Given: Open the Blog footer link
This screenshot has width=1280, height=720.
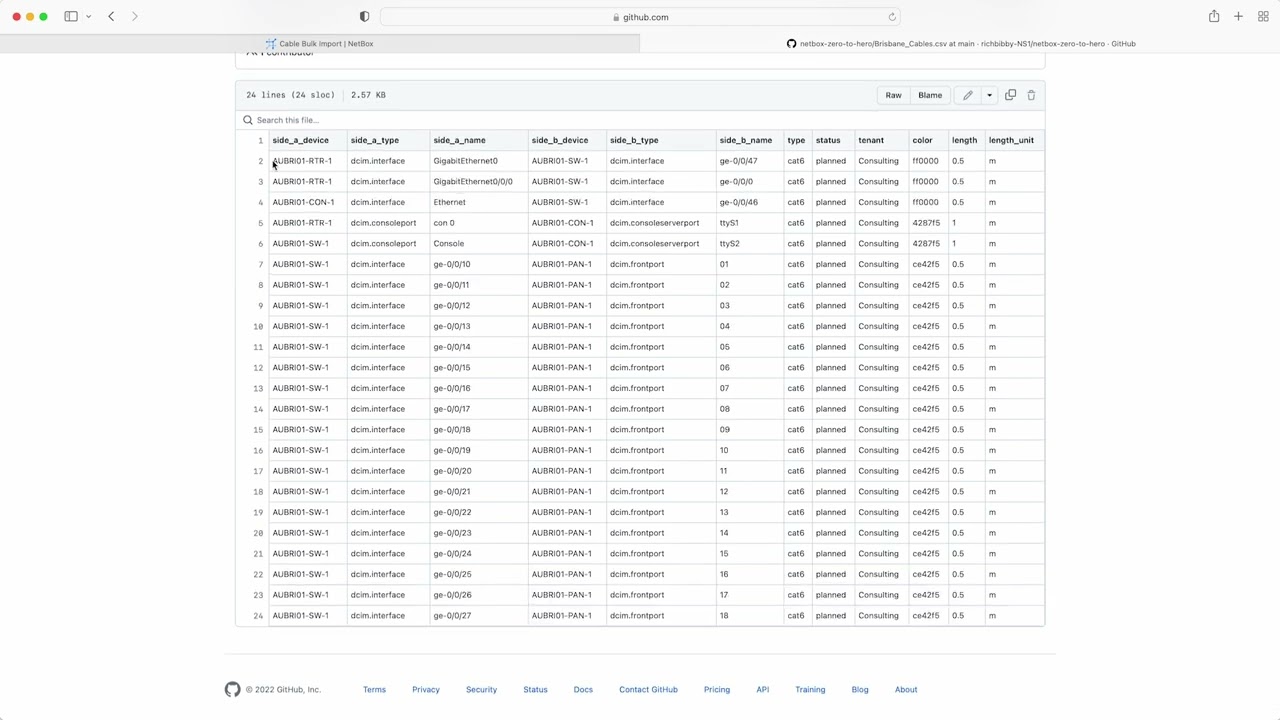Looking at the screenshot, I should click(x=860, y=689).
